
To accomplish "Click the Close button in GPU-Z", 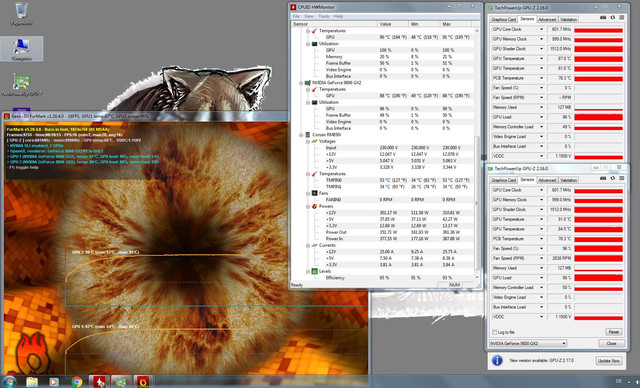I will (611, 343).
